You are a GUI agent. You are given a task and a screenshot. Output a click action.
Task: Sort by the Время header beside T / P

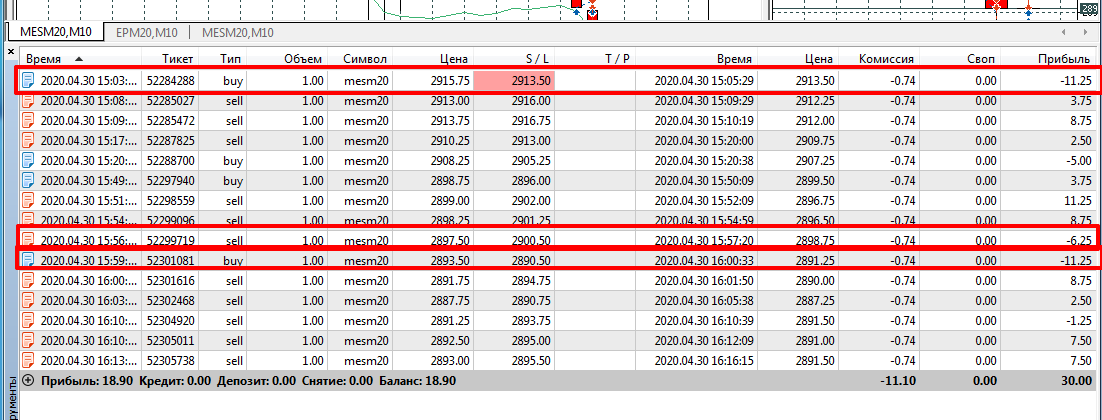[x=697, y=59]
